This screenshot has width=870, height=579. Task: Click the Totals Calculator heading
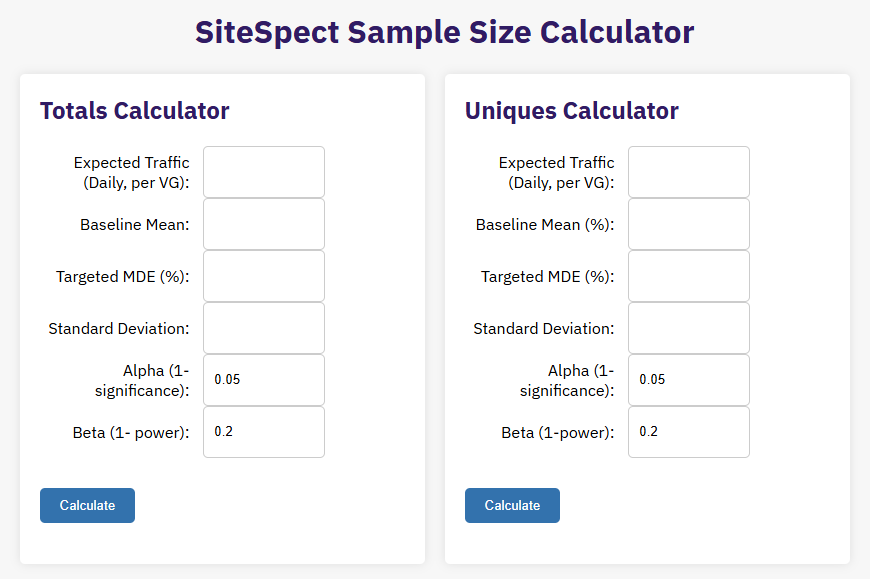(134, 111)
